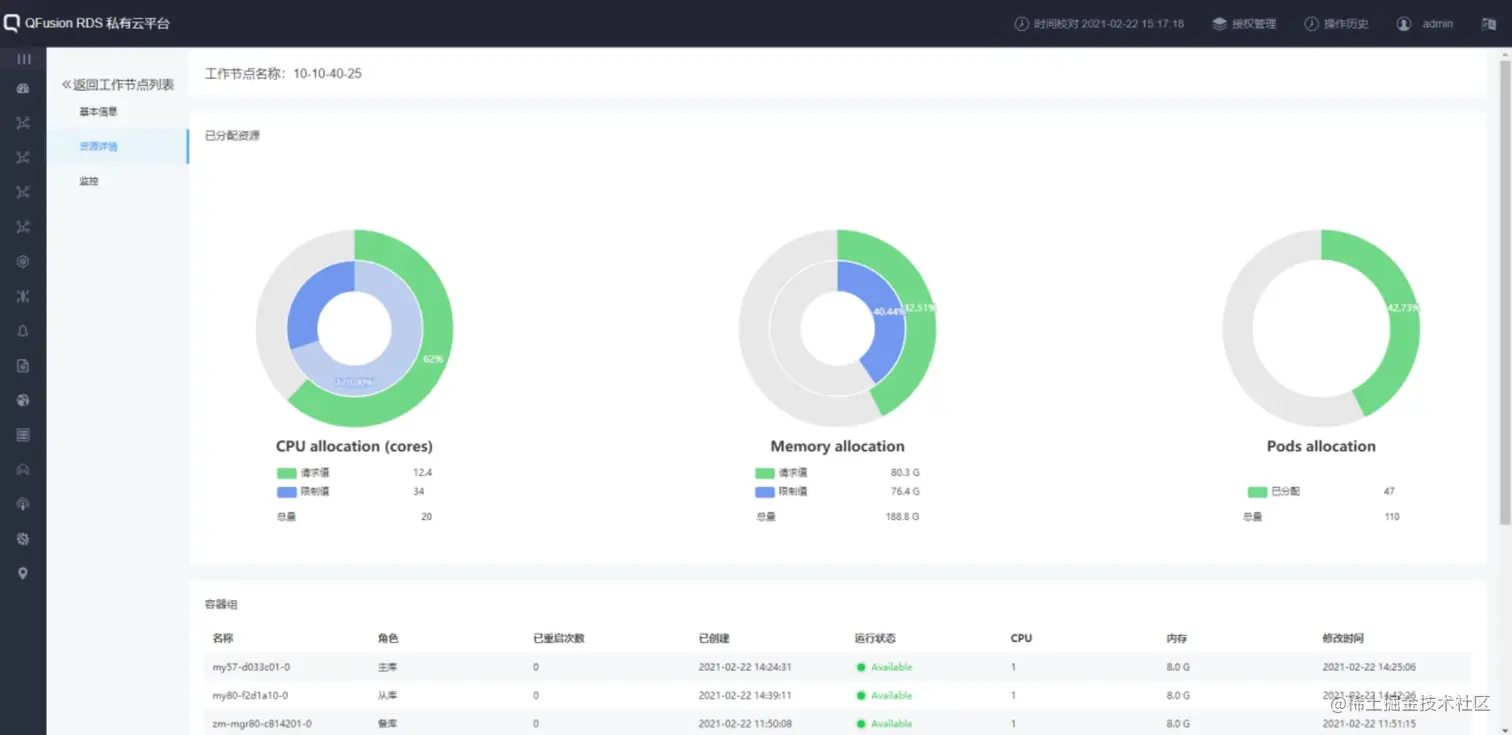Open the broadcast signal icon in sidebar

point(23,504)
